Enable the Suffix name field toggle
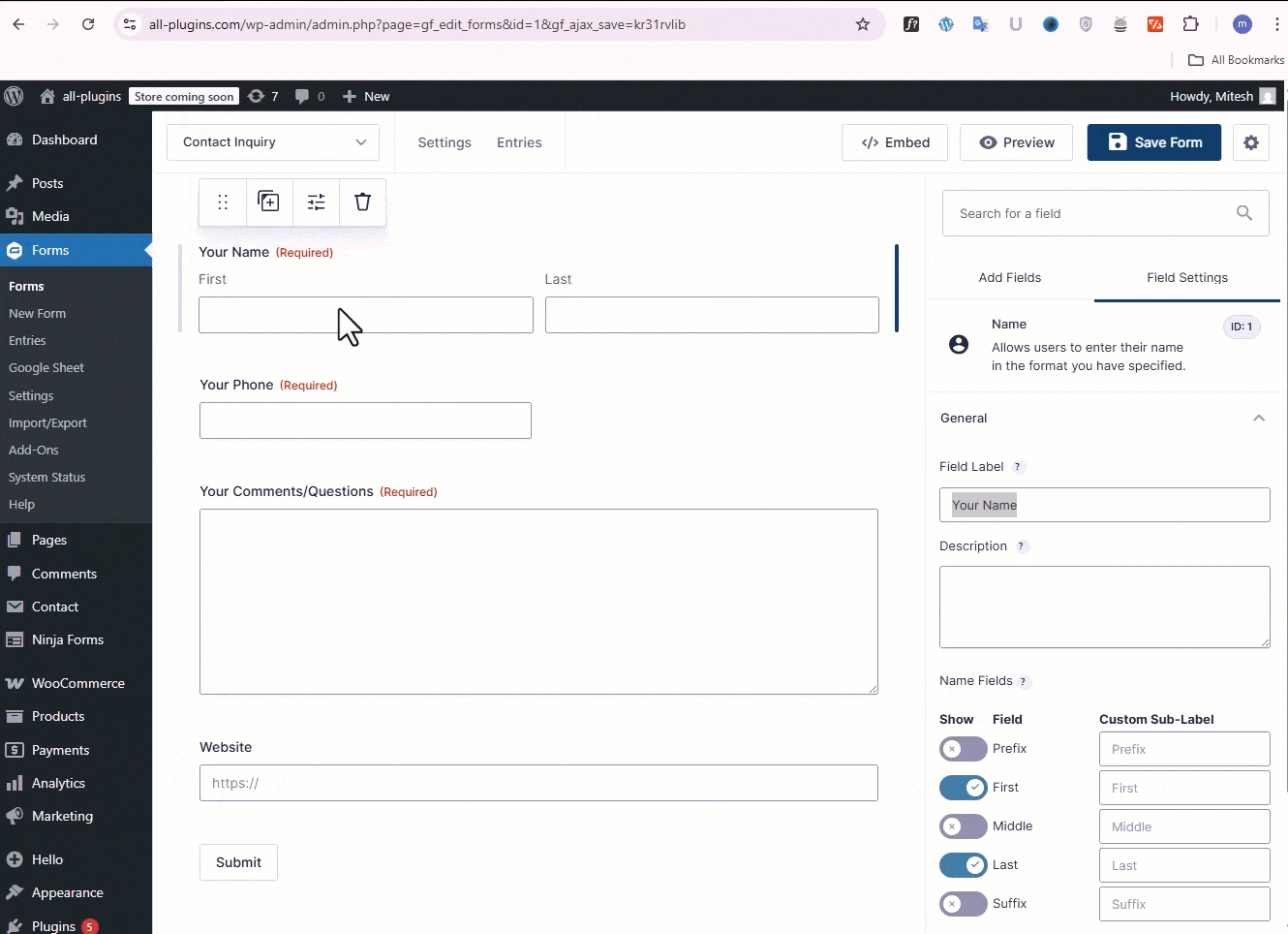 tap(962, 904)
